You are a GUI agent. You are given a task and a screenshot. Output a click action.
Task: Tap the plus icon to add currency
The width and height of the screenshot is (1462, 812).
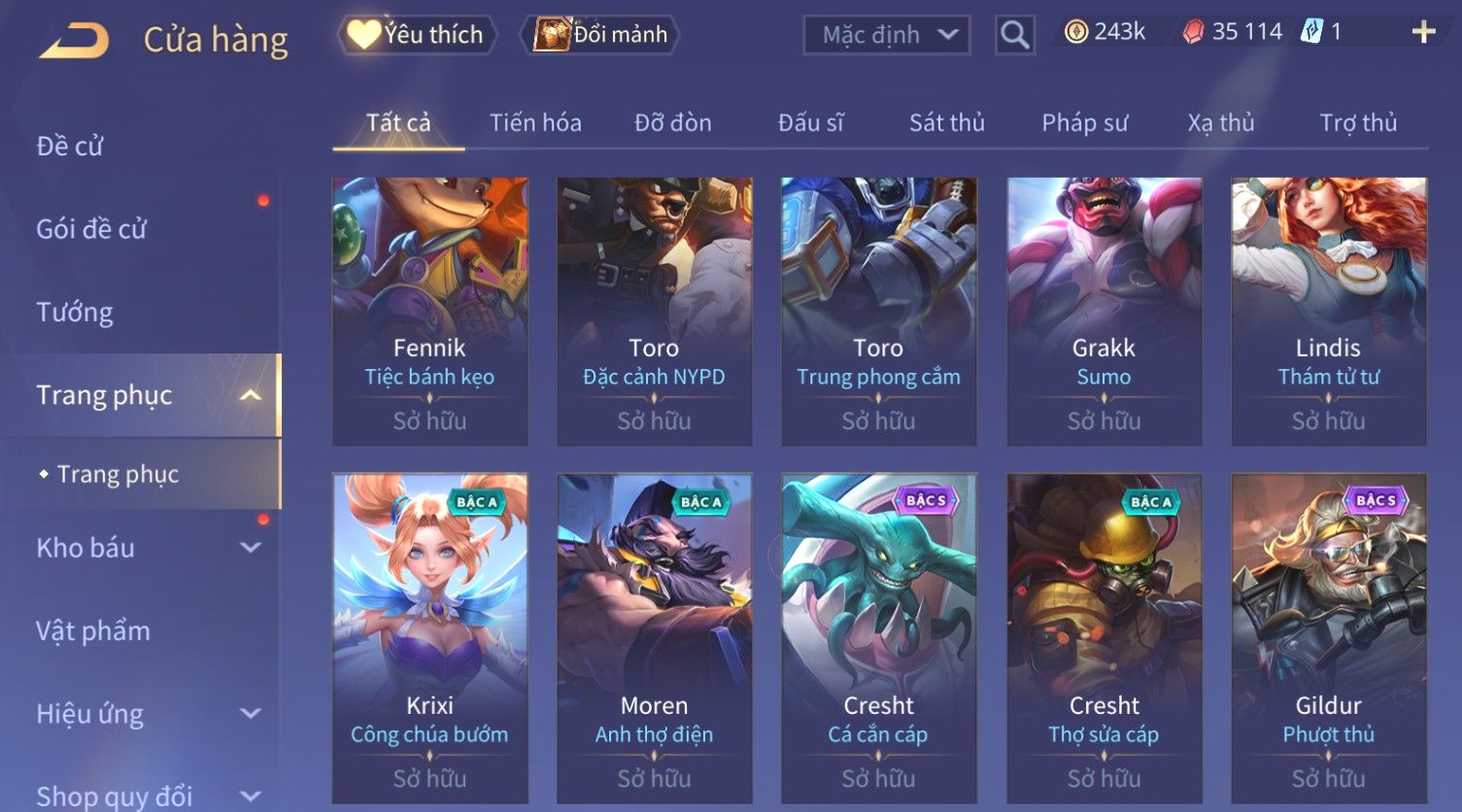tap(1423, 33)
